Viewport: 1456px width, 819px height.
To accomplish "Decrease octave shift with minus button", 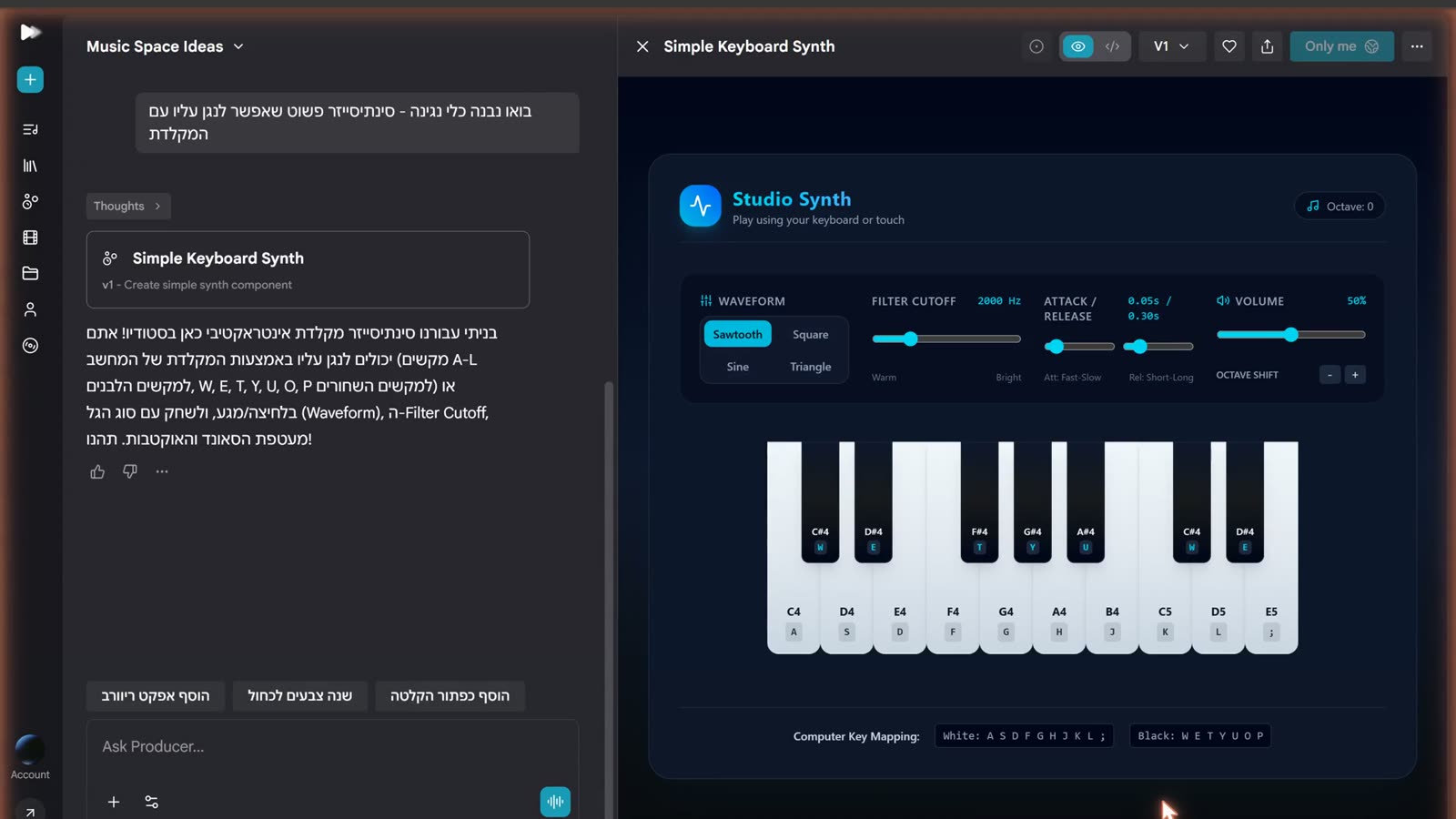I will 1330,375.
